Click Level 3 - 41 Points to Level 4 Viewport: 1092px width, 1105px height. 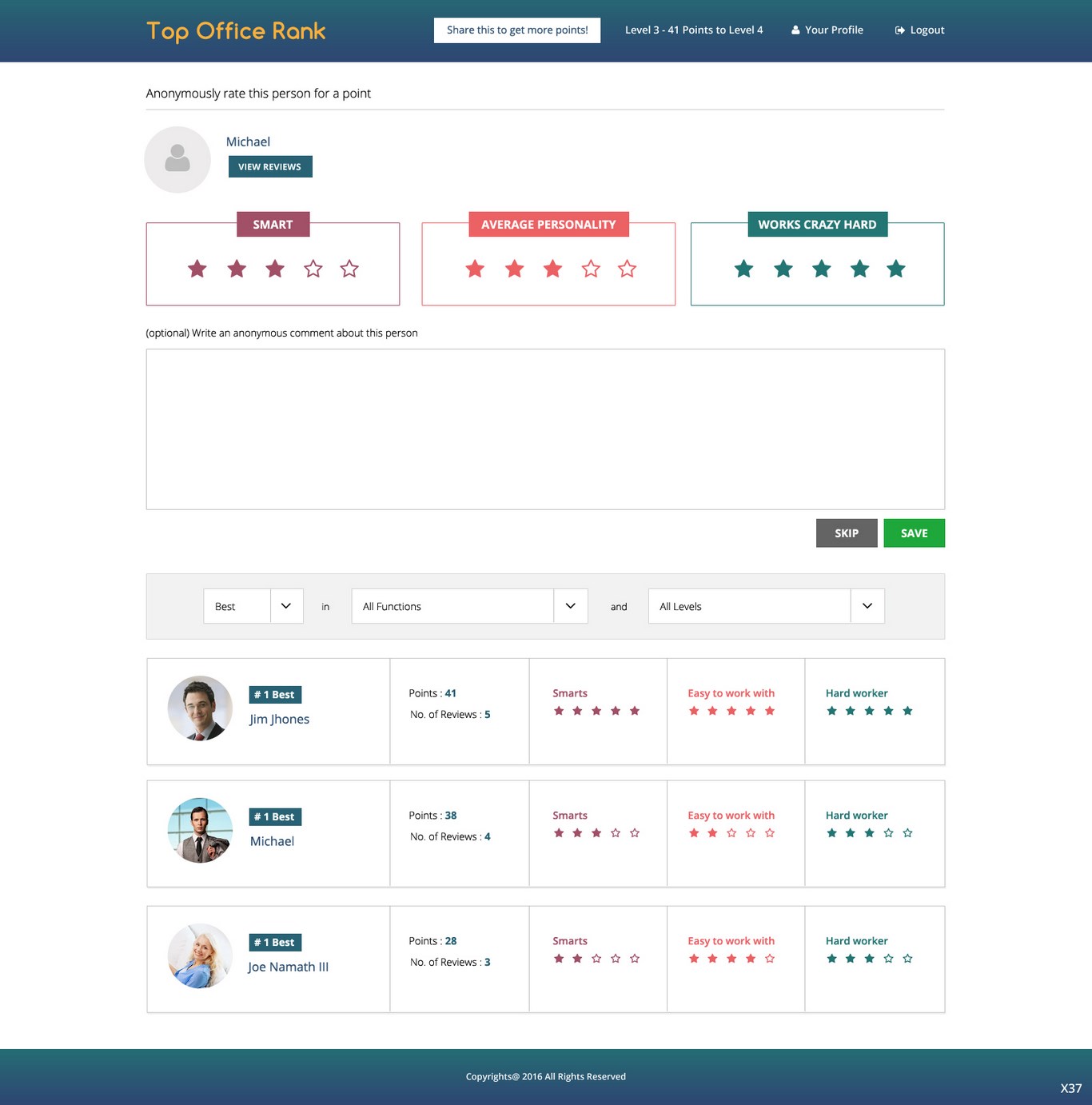pos(694,30)
